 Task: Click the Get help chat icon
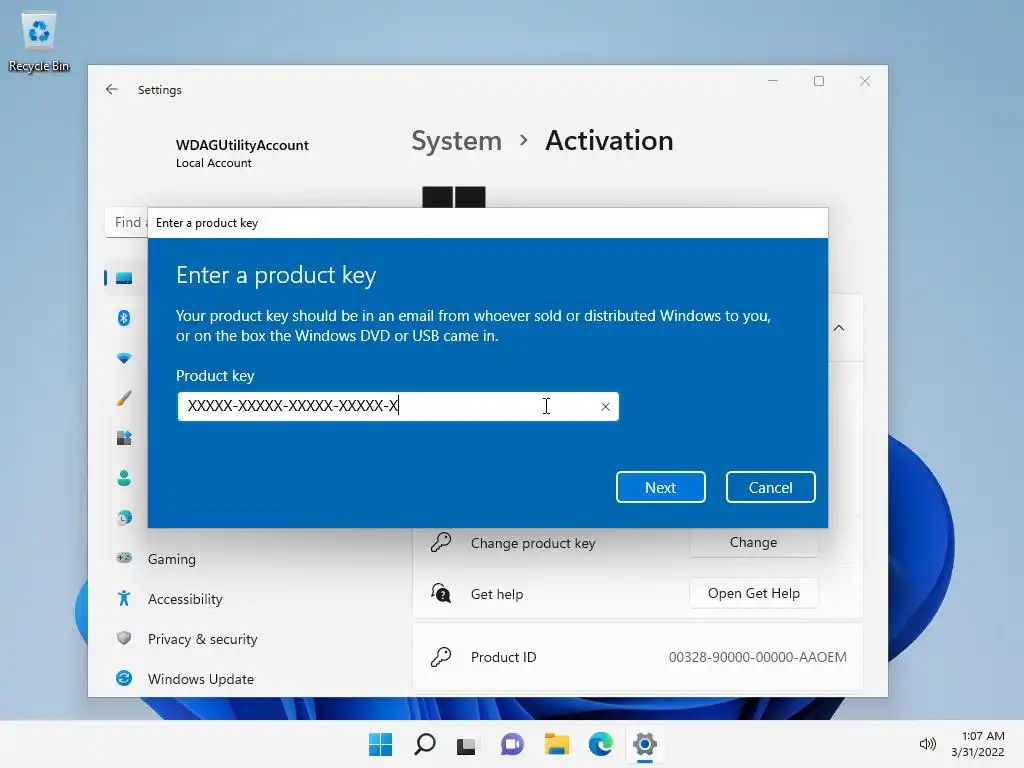[x=441, y=593]
